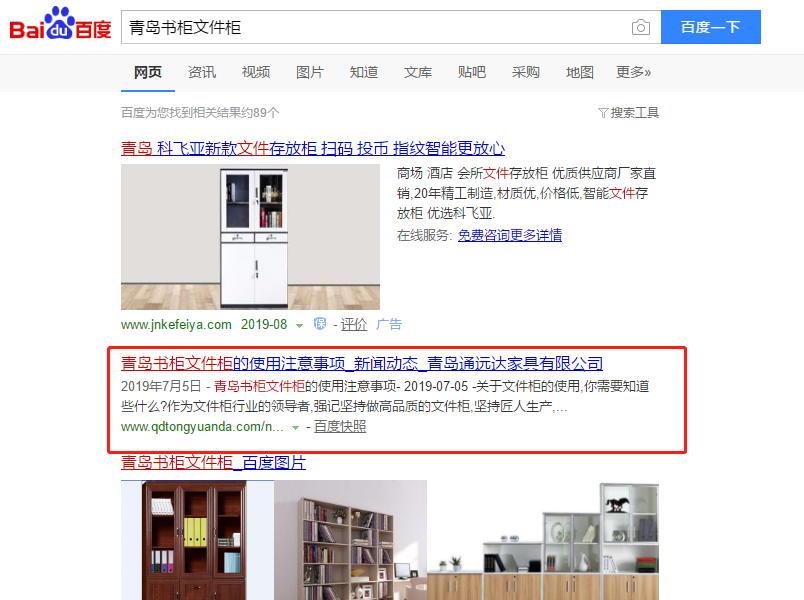Click the 百度一下 search button

coord(711,27)
